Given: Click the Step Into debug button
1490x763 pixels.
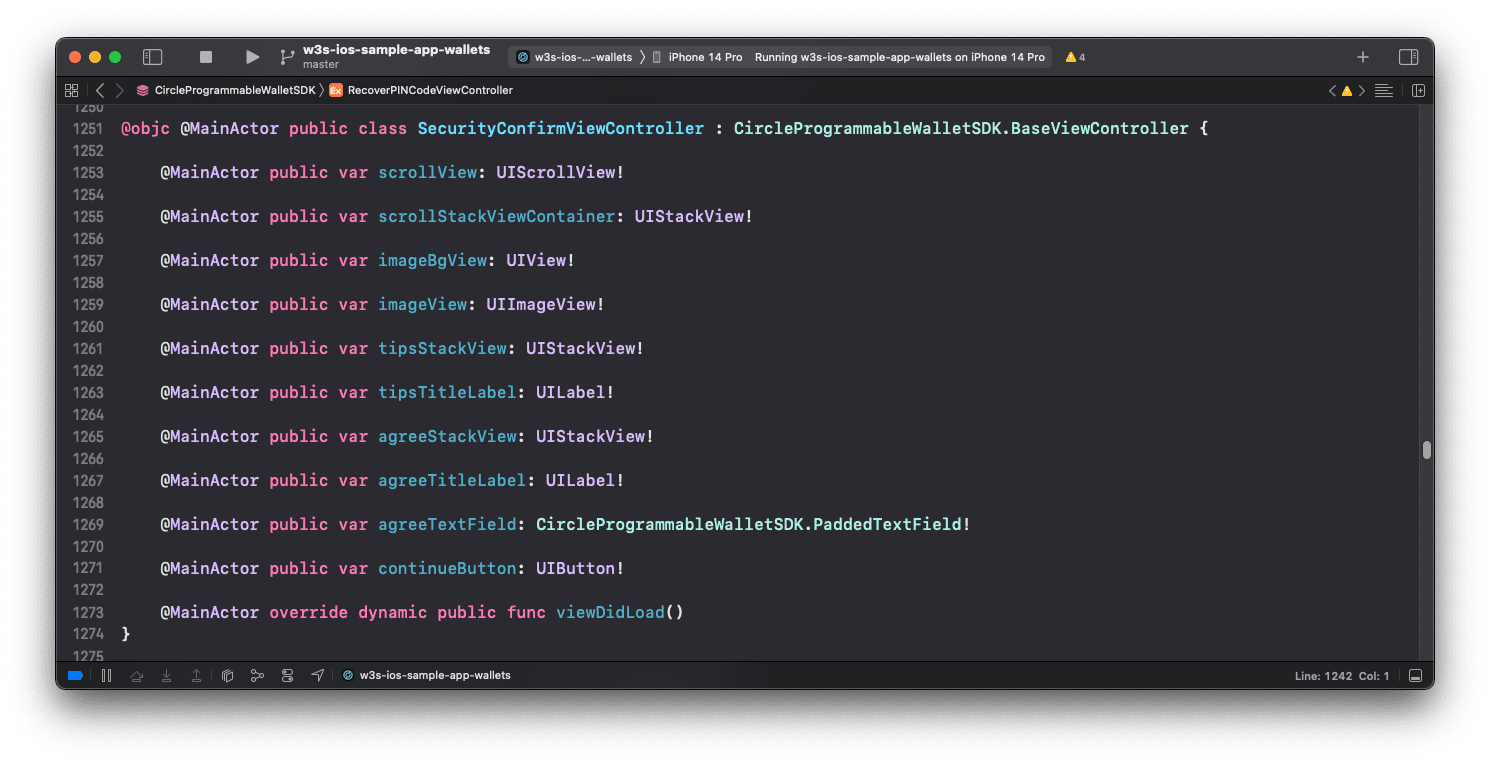Looking at the screenshot, I should coord(167,676).
